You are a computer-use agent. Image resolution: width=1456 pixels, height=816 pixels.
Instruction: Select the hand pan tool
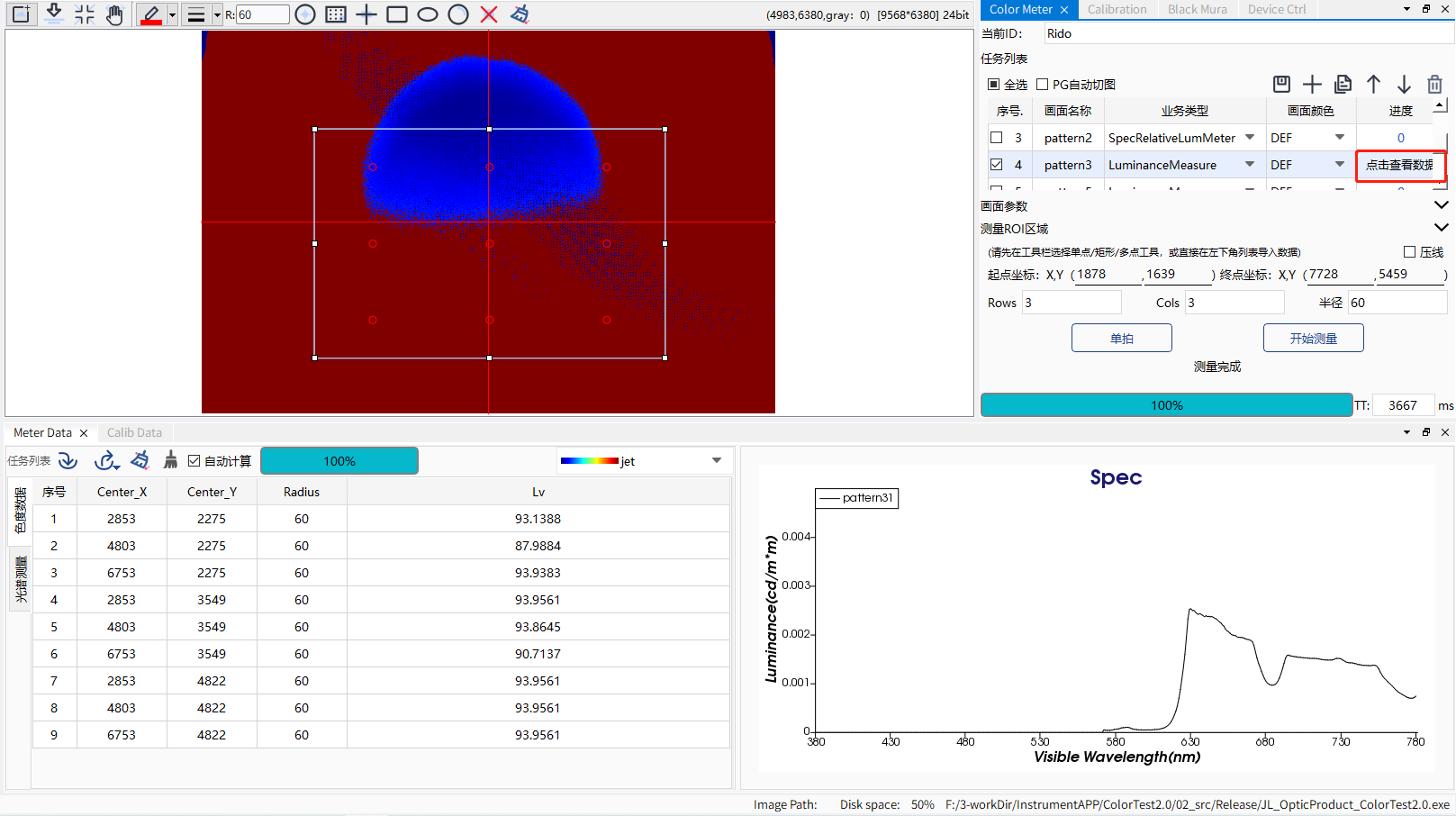click(114, 14)
